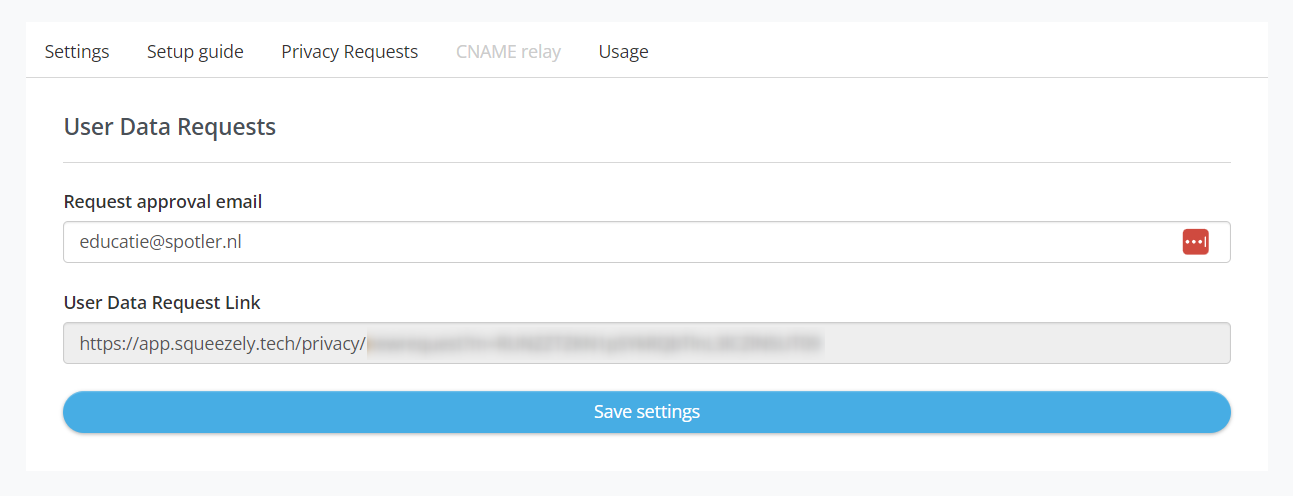Click the Save settings button
Image resolution: width=1293 pixels, height=496 pixels.
point(646,412)
